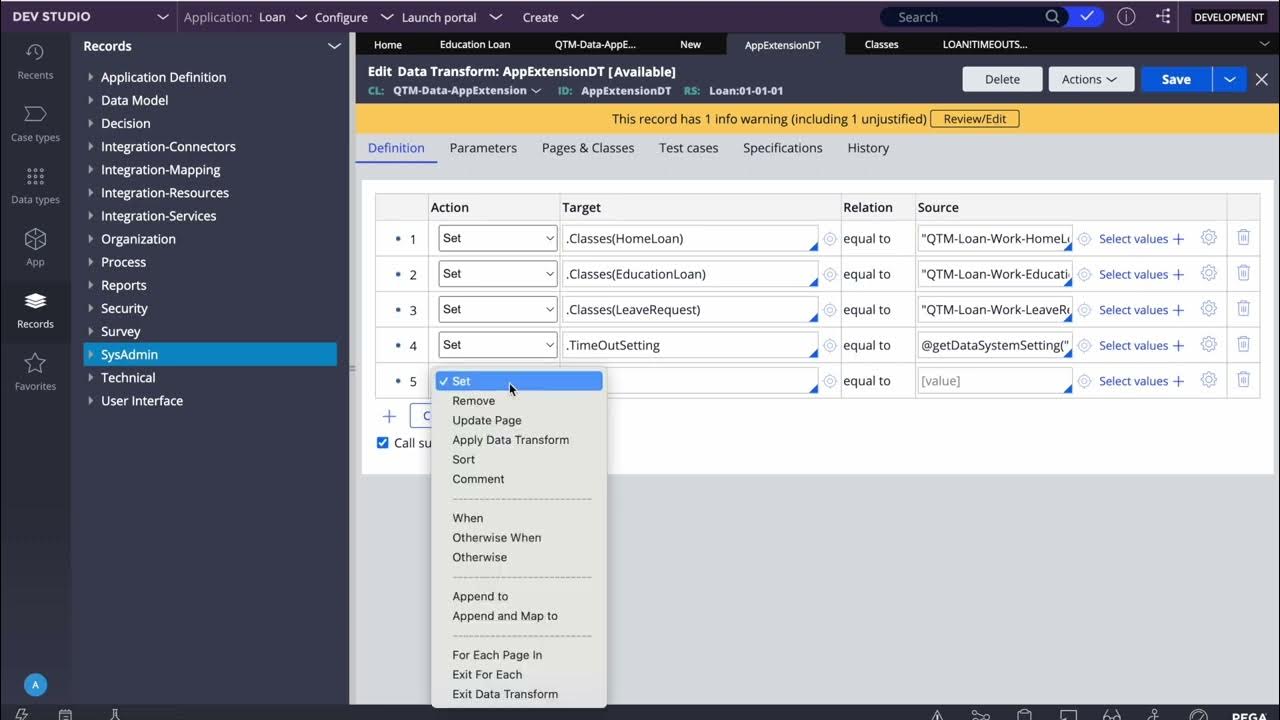Open the Dev Studio switcher dropdown
This screenshot has height=720, width=1280.
coord(163,17)
